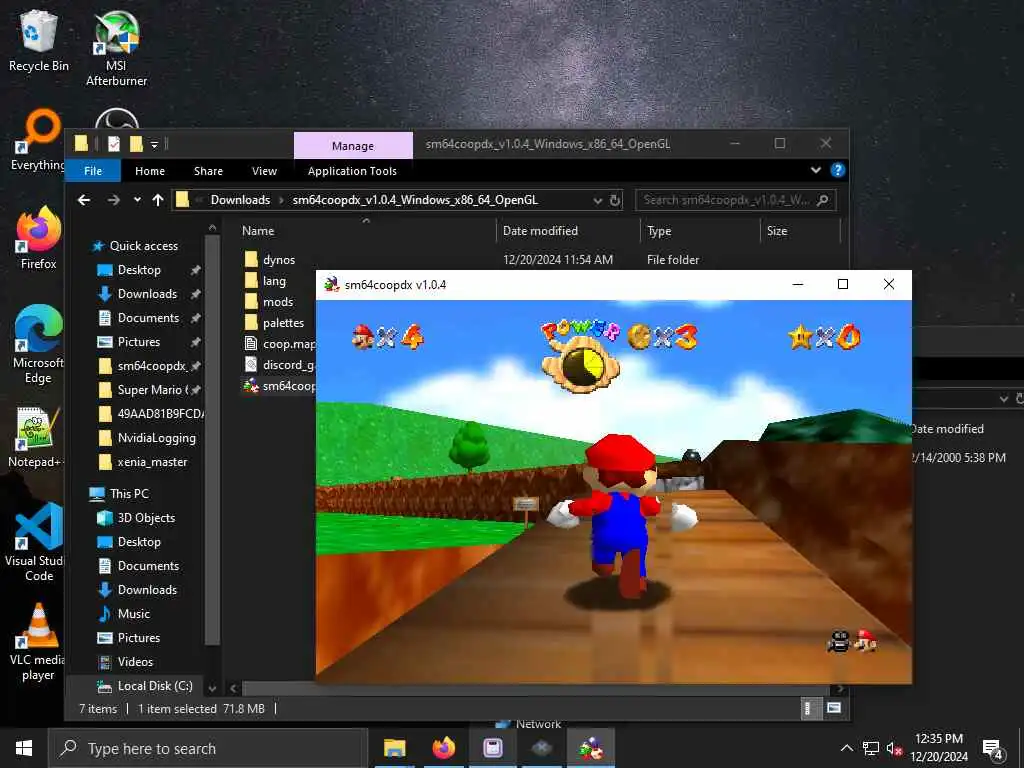This screenshot has width=1024, height=768.
Task: Open File Explorer help
Action: (837, 170)
